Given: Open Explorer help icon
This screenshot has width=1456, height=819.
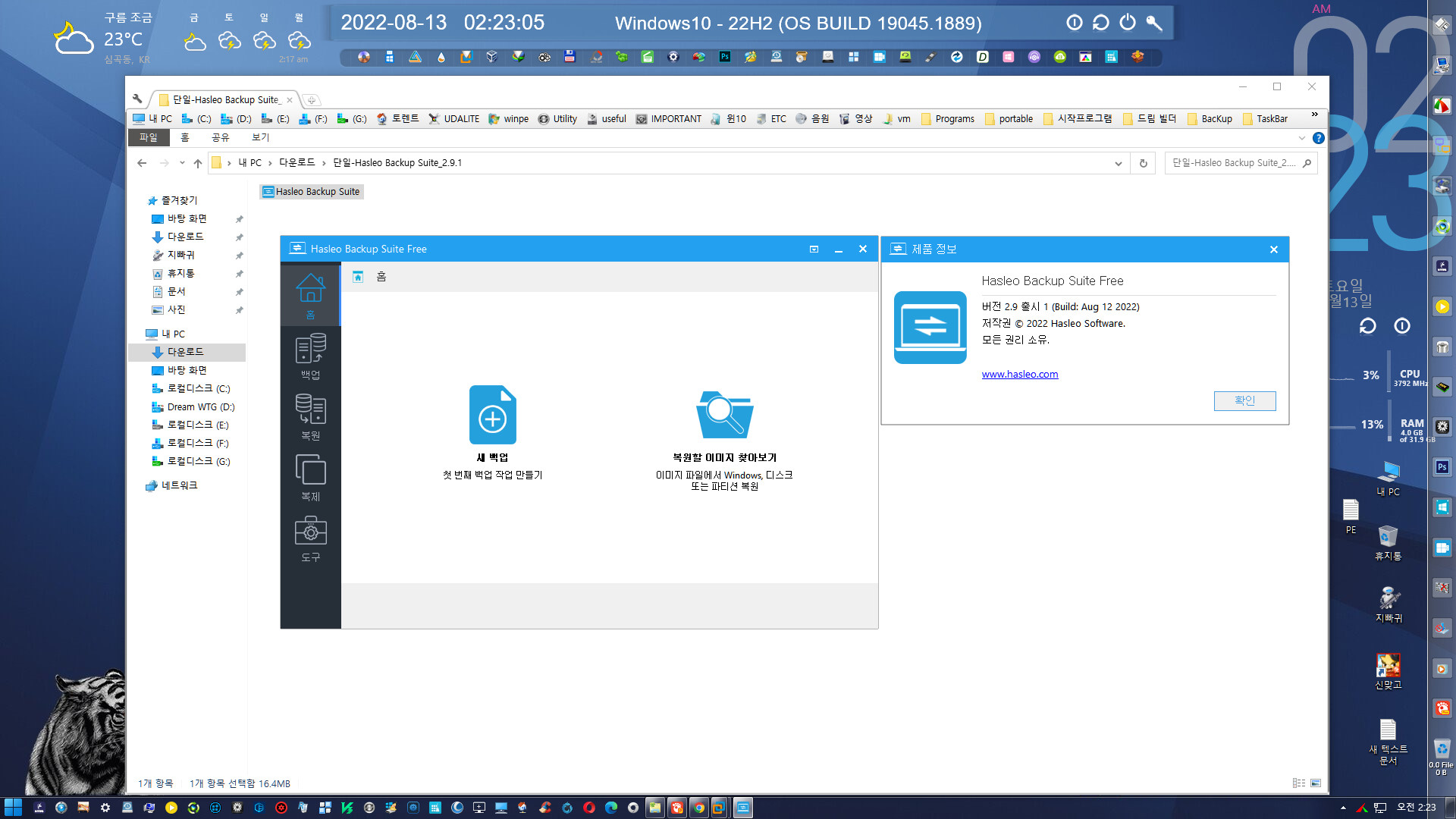Looking at the screenshot, I should (1319, 138).
